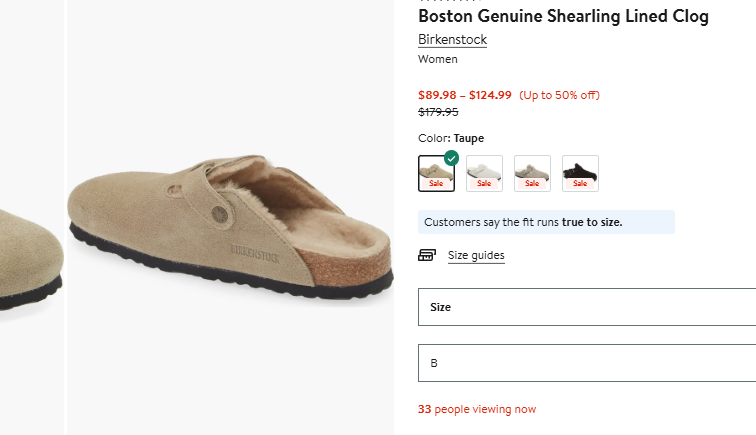Choose the white clog color swatch
Viewport: 756px width, 435px height.
(x=485, y=174)
